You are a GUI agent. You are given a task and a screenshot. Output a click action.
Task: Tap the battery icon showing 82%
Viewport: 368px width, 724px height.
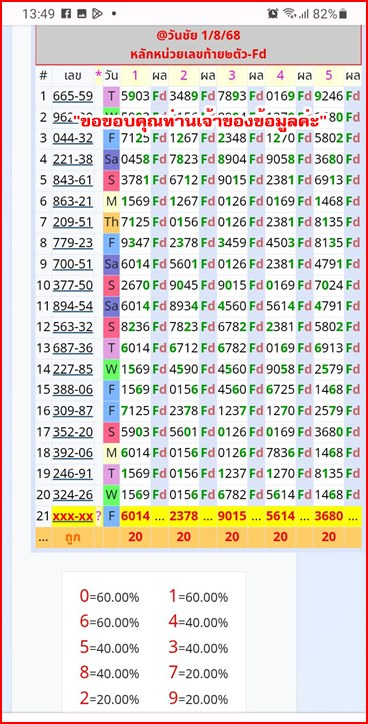[x=343, y=14]
